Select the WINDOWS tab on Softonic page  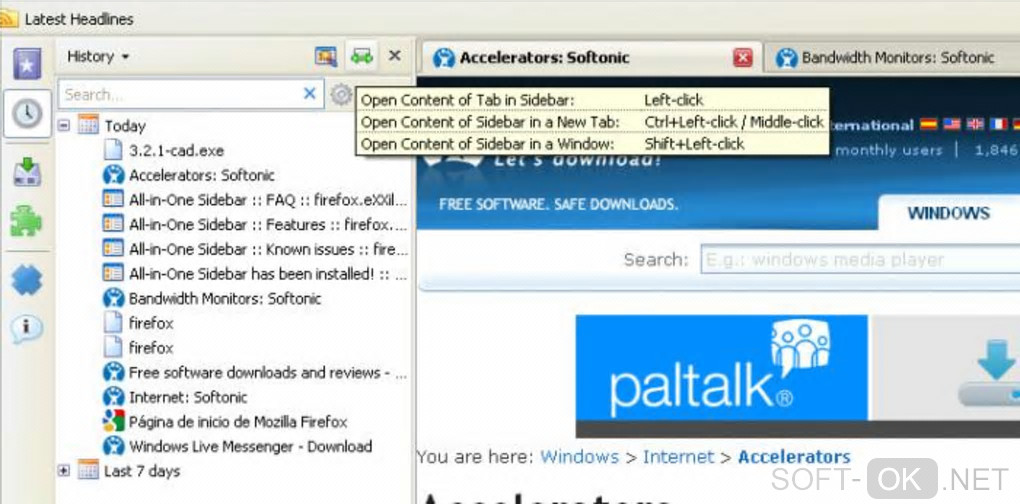(x=948, y=213)
